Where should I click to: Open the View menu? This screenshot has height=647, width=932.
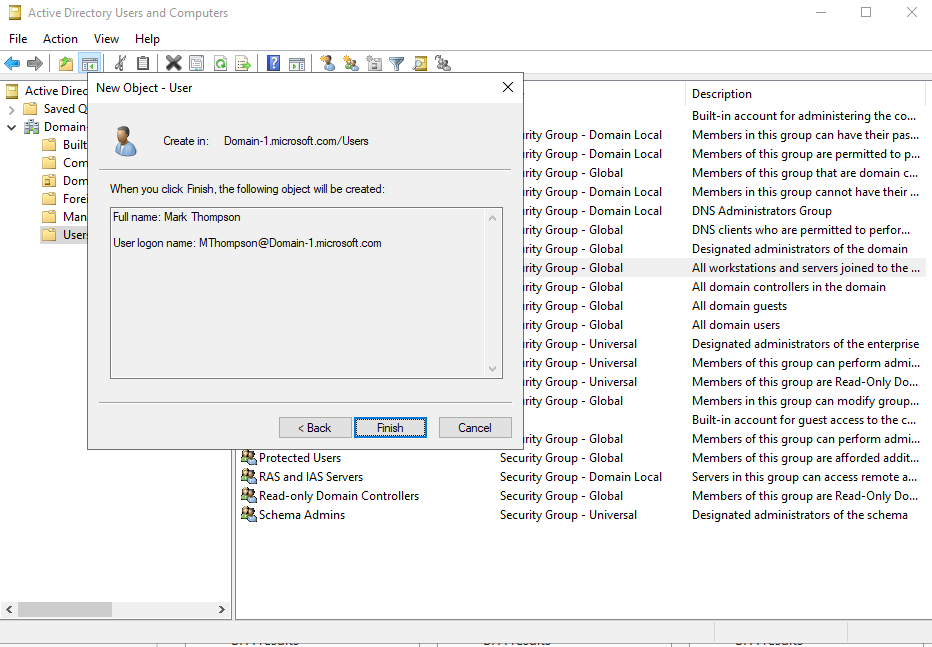tap(106, 38)
